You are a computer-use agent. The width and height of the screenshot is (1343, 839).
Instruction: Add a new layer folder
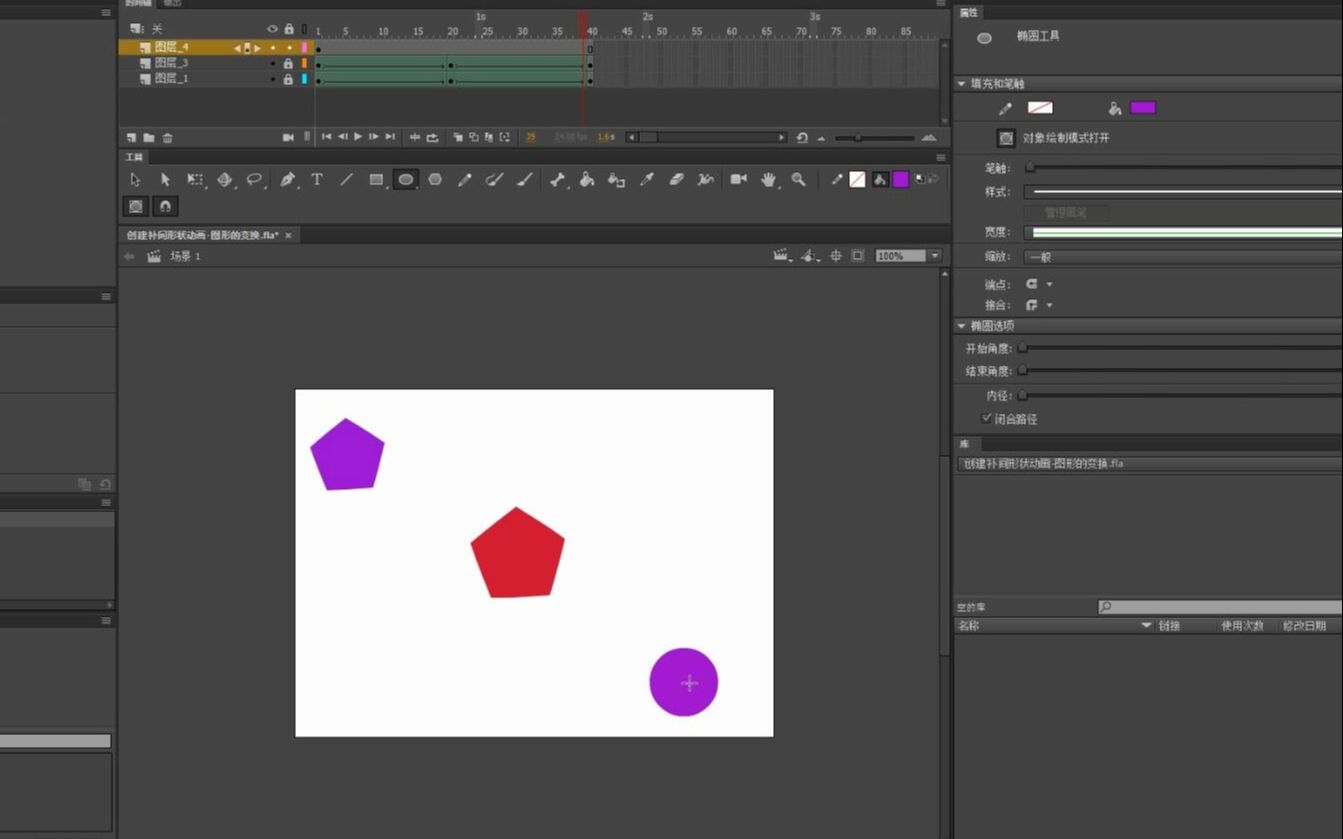click(149, 137)
